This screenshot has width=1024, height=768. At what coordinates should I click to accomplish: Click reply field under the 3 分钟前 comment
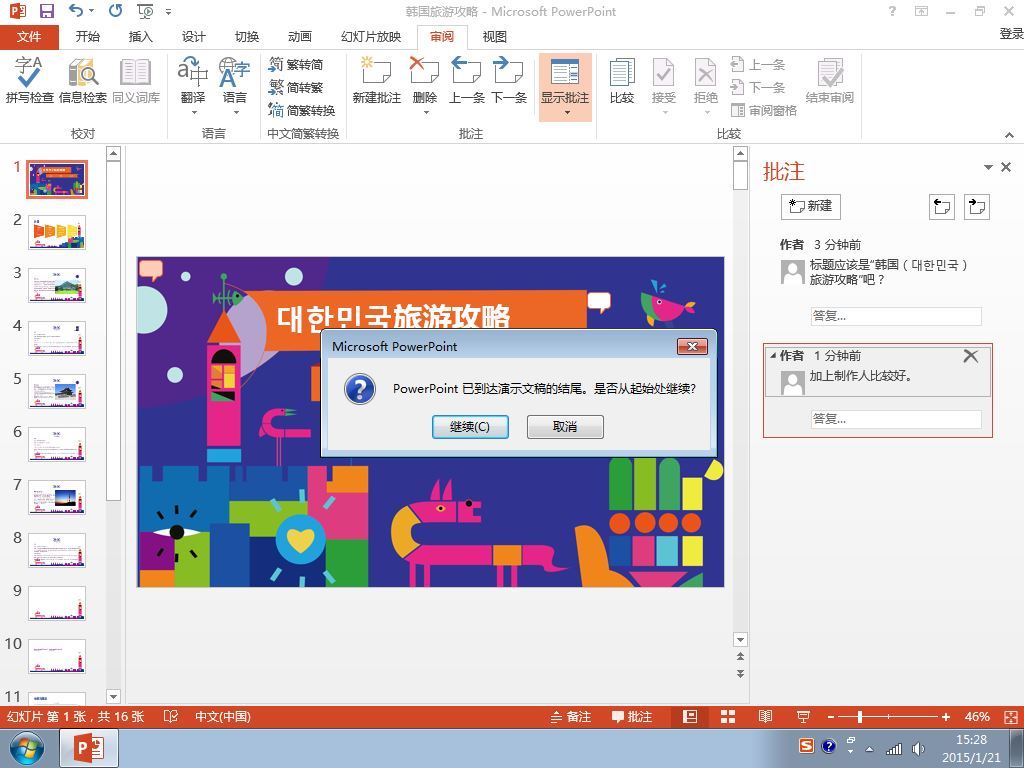[895, 316]
